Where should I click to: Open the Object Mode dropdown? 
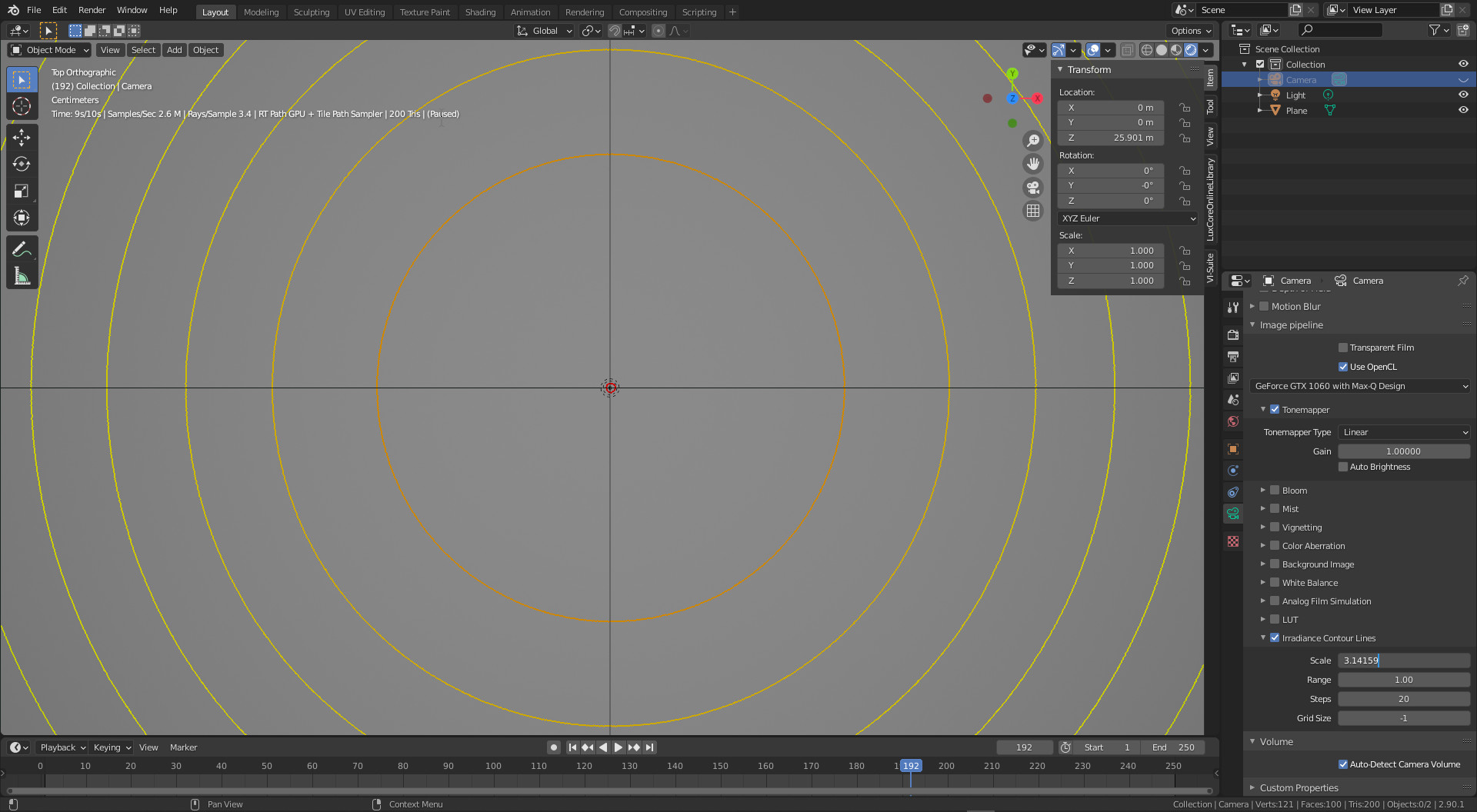(x=50, y=50)
